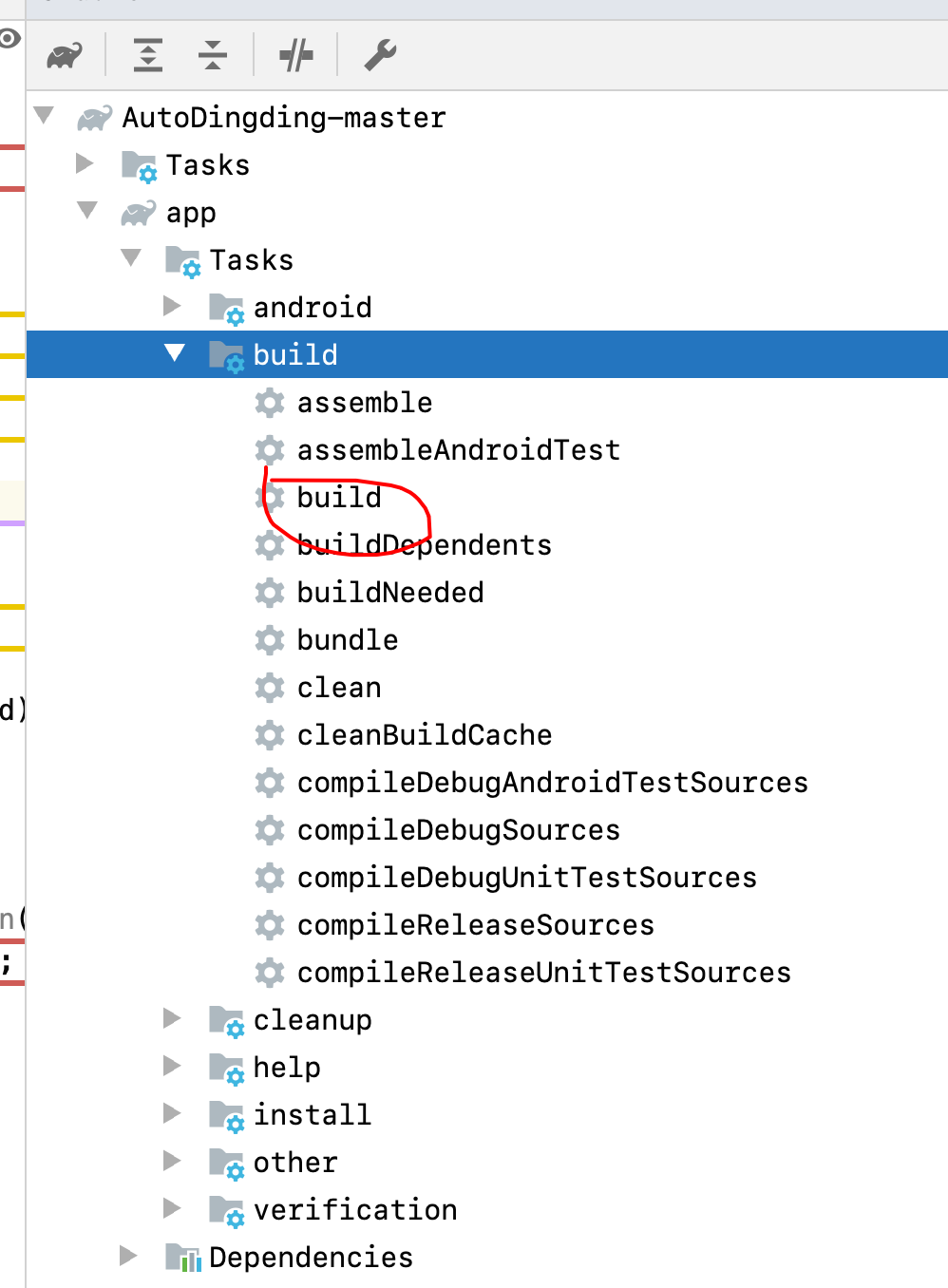Select the Dependencies node
948x1288 pixels.
pyautogui.click(x=311, y=1257)
